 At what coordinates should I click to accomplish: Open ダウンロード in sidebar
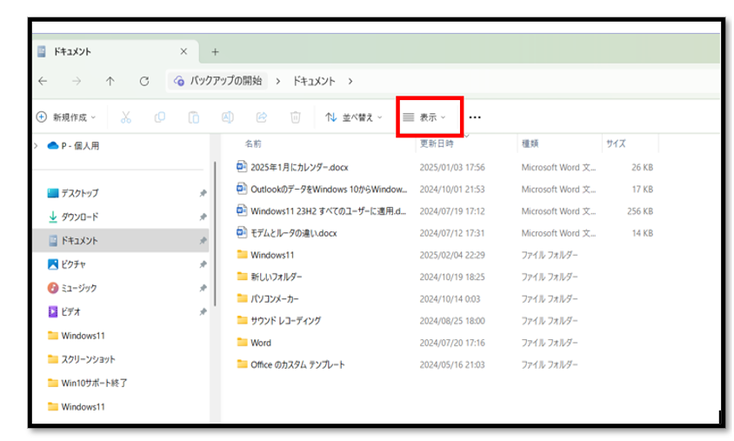pyautogui.click(x=121, y=217)
